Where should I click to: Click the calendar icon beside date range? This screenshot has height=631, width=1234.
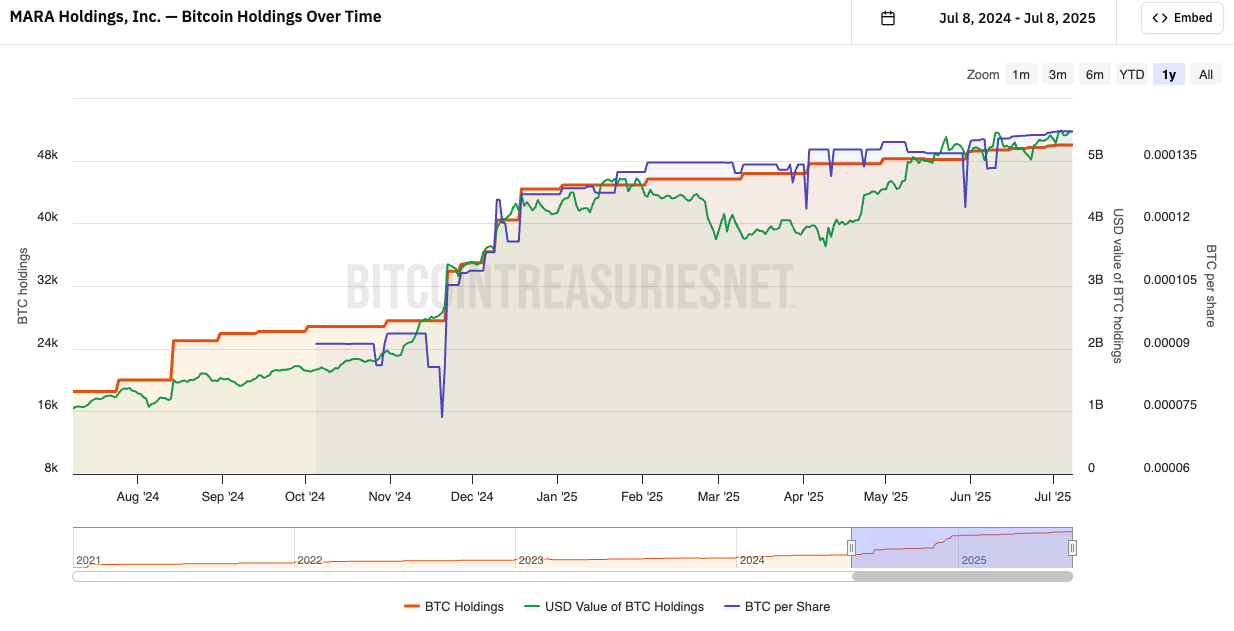[x=887, y=18]
